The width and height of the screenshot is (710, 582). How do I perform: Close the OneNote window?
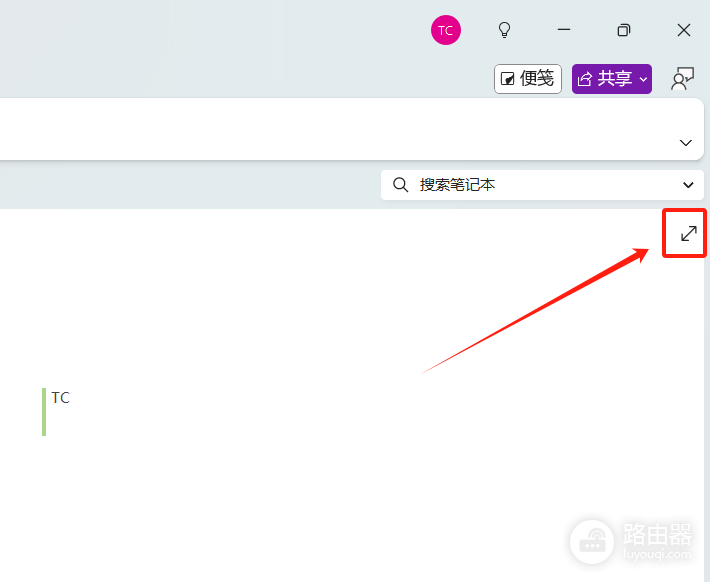click(x=684, y=30)
